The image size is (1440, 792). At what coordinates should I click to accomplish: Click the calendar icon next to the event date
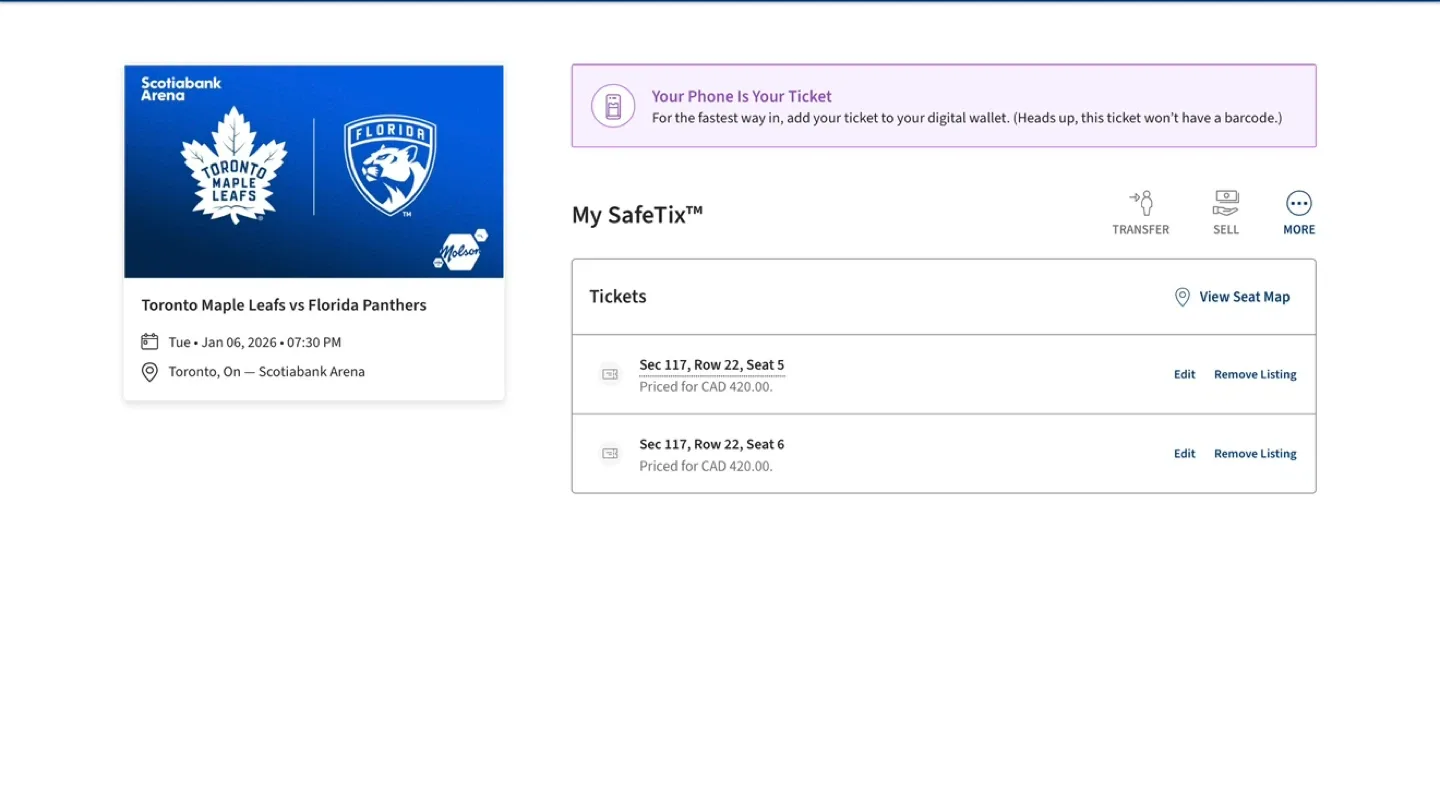150,341
